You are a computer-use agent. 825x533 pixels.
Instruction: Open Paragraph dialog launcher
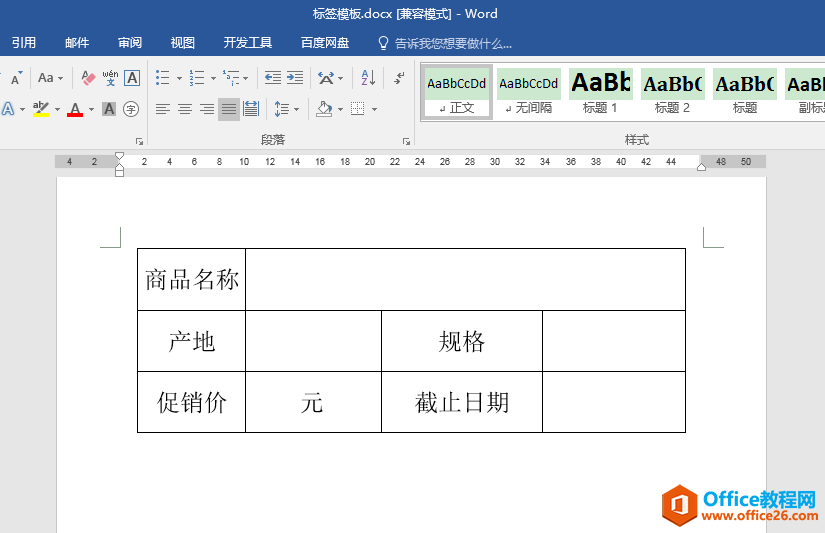[x=406, y=141]
